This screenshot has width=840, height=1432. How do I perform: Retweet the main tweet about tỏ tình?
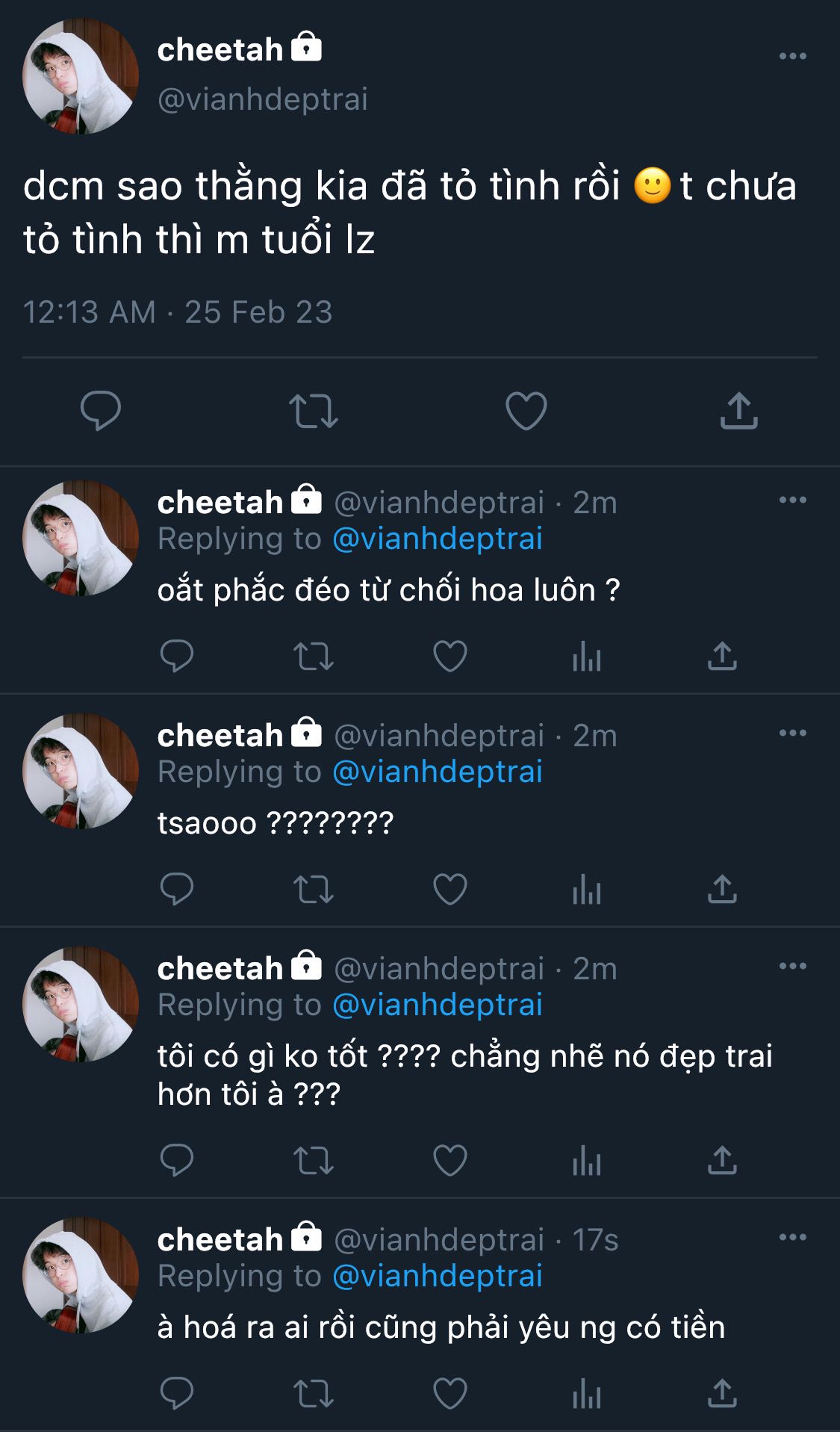tap(313, 411)
